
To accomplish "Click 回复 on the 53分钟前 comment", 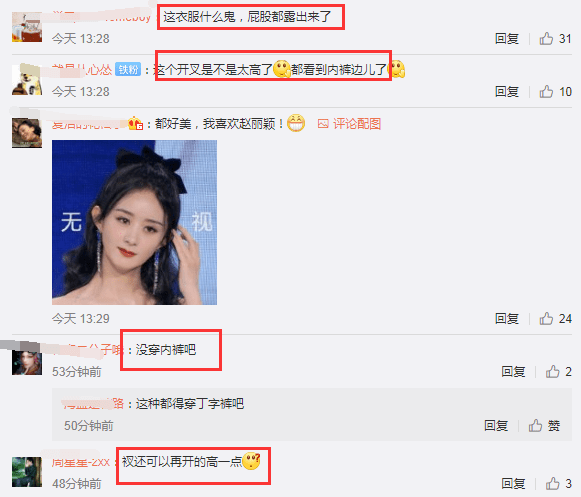I will pyautogui.click(x=513, y=371).
